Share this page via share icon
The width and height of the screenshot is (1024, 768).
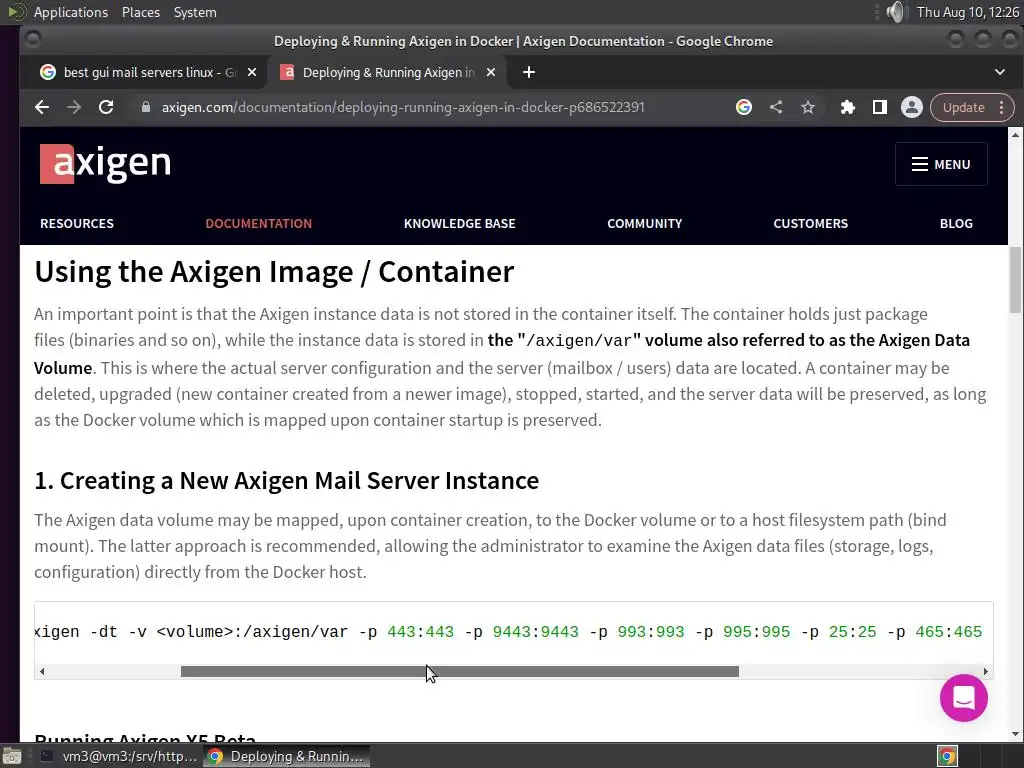point(776,107)
